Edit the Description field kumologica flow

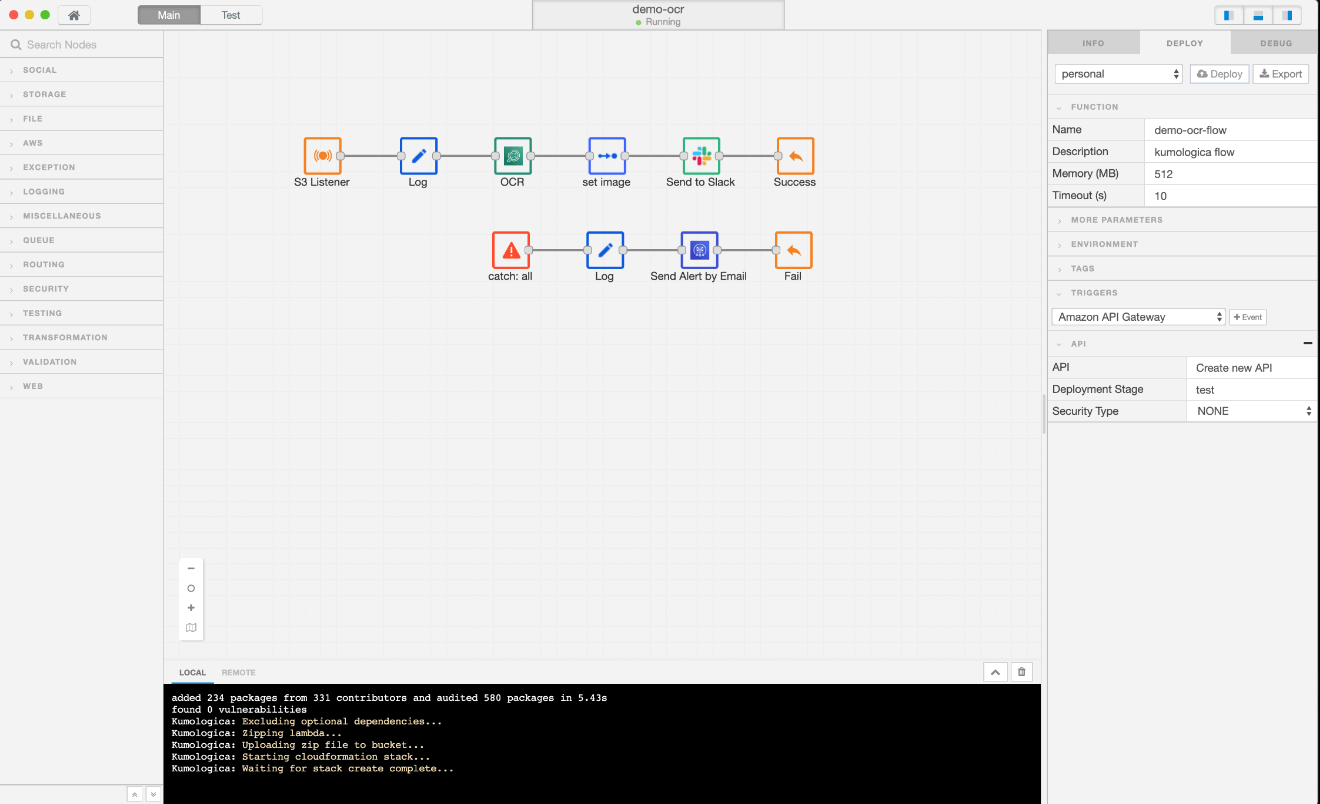1231,152
